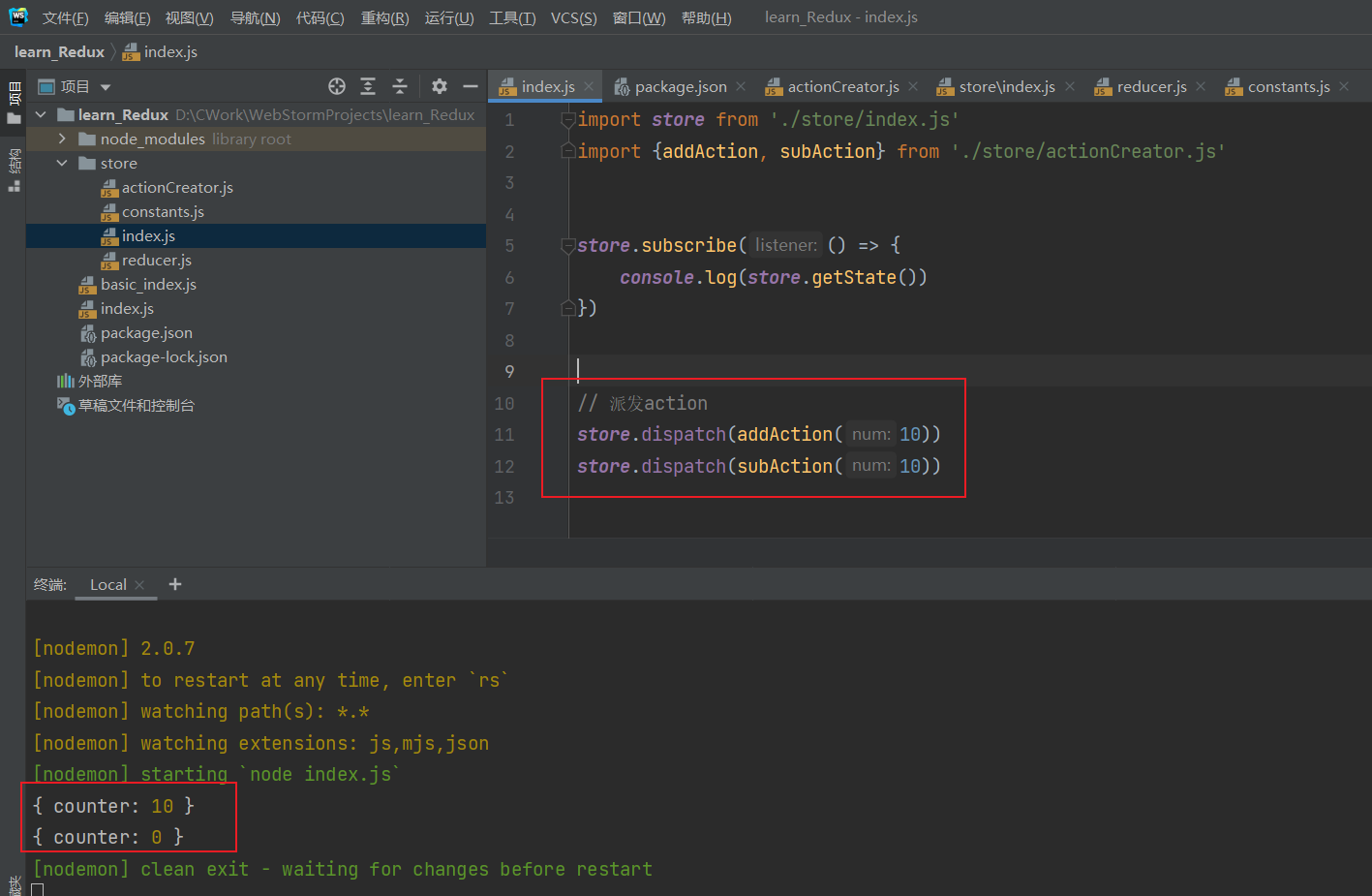Open the 帮助(H) menu
This screenshot has width=1372, height=896.
coord(706,17)
